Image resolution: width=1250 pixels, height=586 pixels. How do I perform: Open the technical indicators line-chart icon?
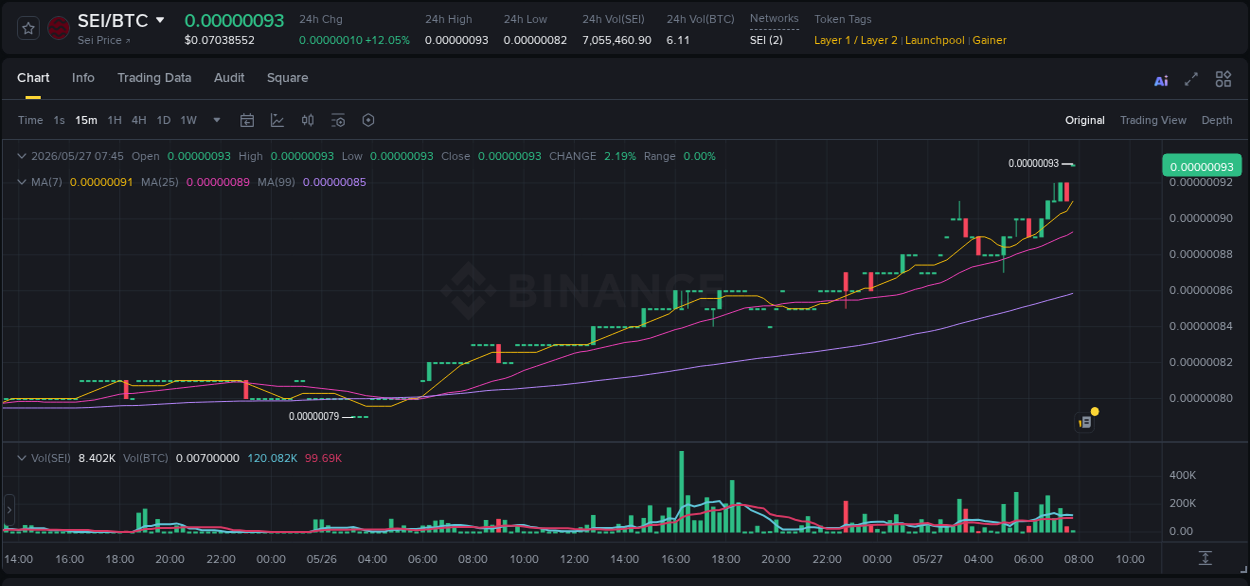click(x=277, y=120)
